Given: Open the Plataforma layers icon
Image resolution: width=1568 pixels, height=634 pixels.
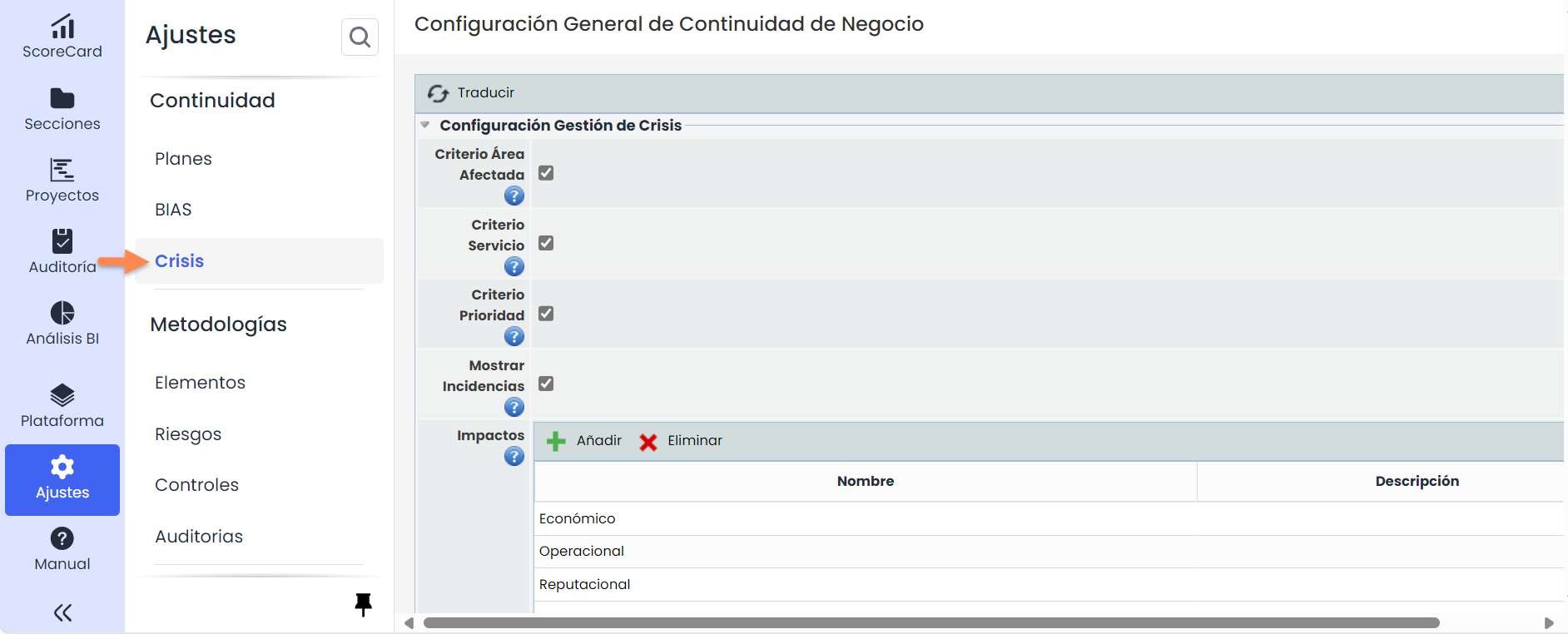Looking at the screenshot, I should (x=62, y=395).
